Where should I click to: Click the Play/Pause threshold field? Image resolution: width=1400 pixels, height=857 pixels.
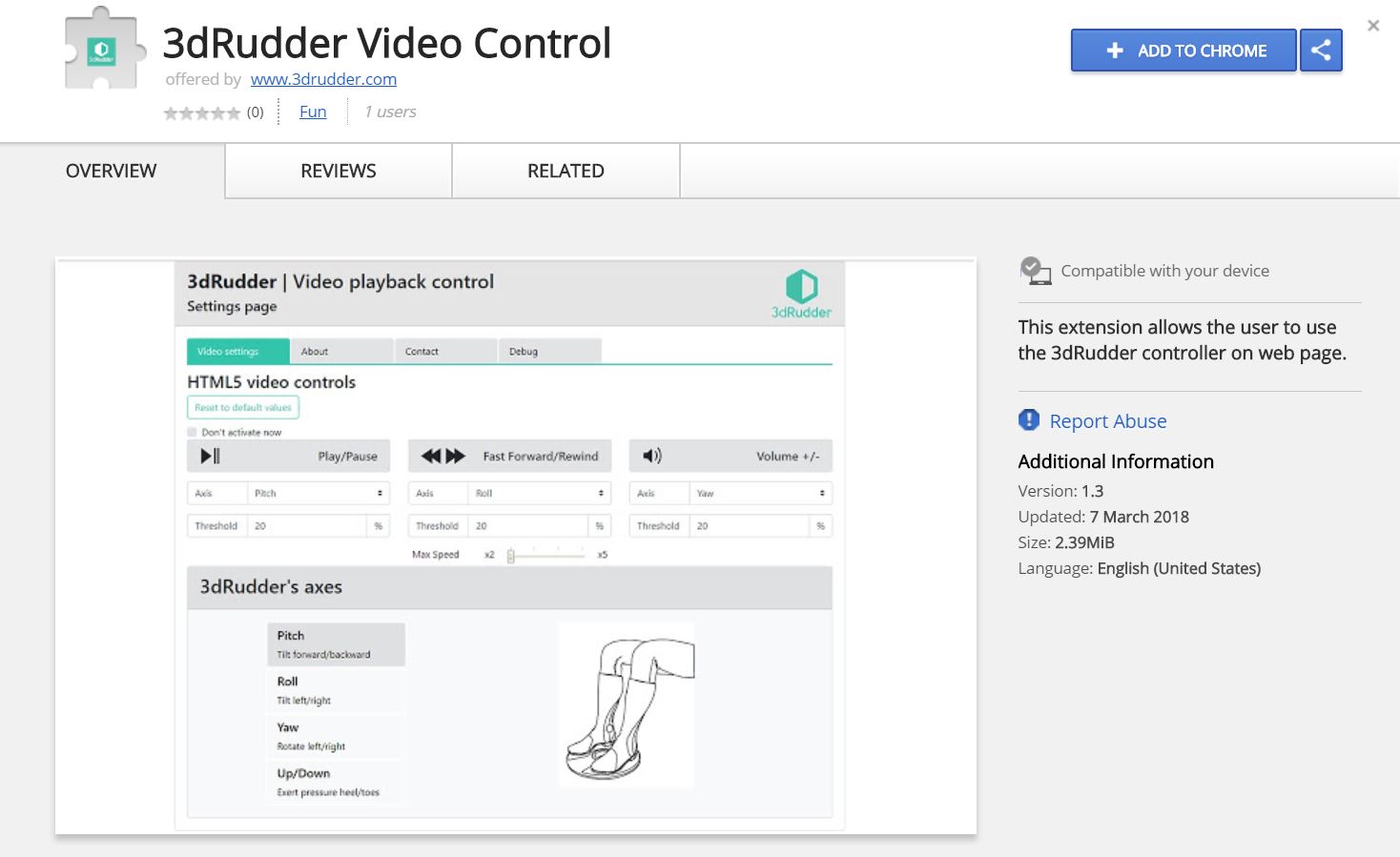pyautogui.click(x=307, y=525)
